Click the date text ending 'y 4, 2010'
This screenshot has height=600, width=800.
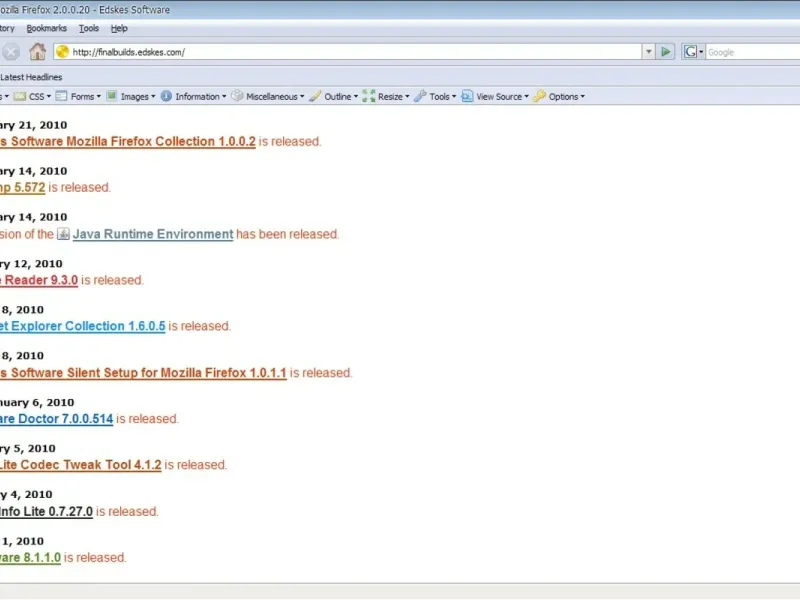26,494
